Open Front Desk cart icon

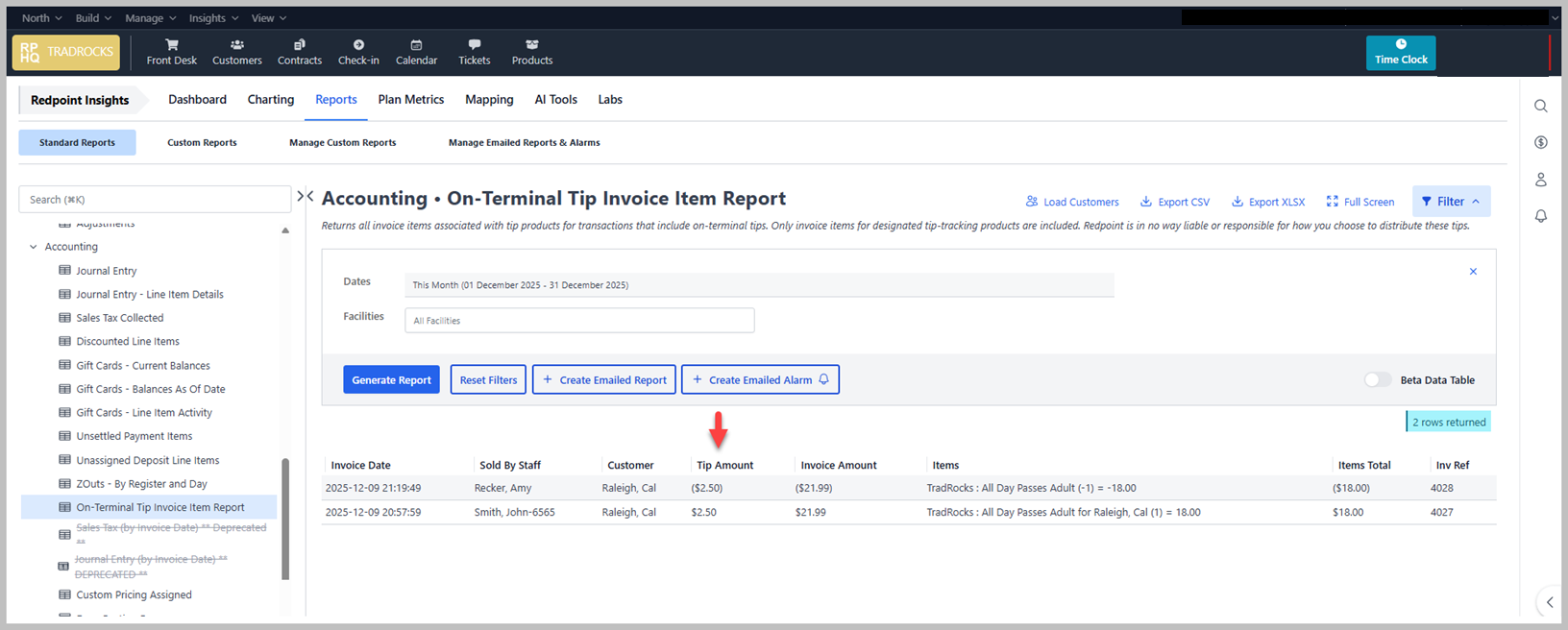click(171, 45)
